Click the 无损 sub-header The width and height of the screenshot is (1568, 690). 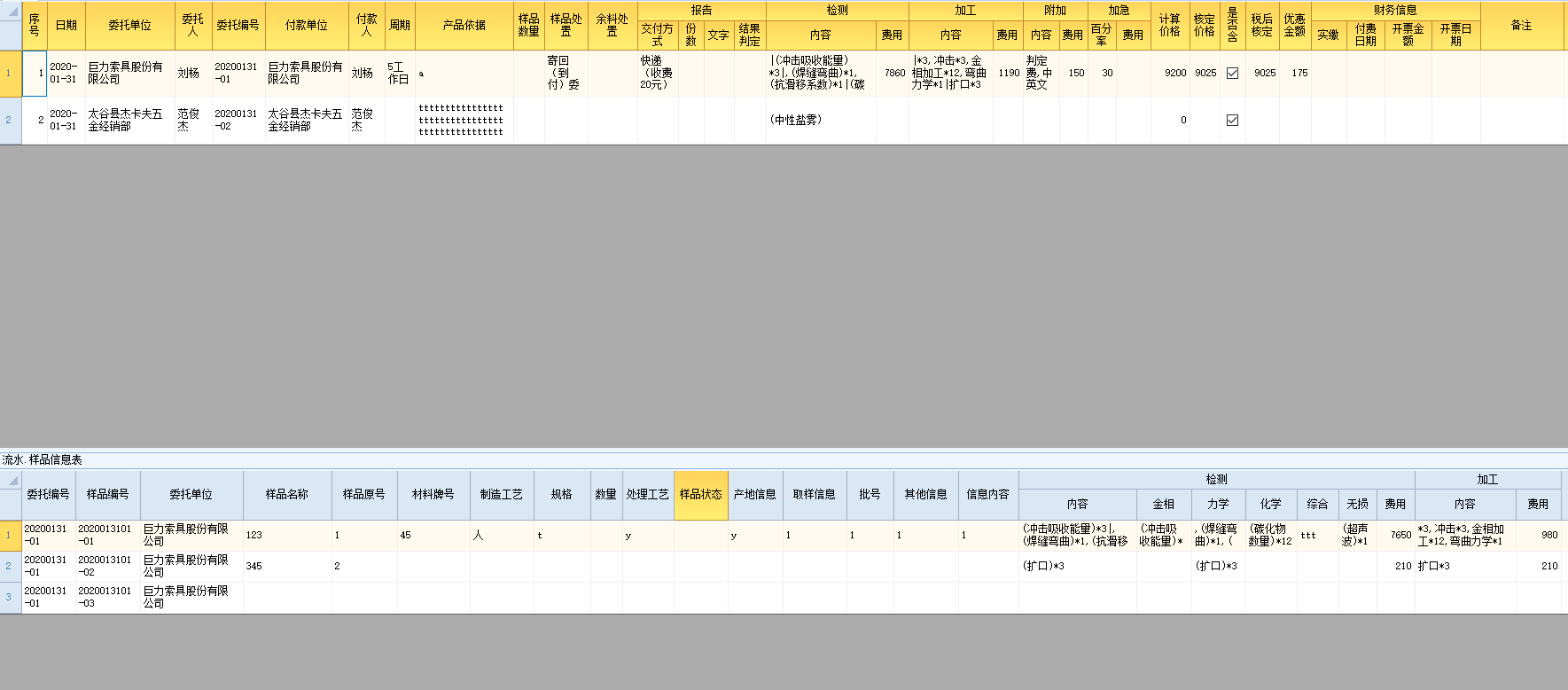1358,504
